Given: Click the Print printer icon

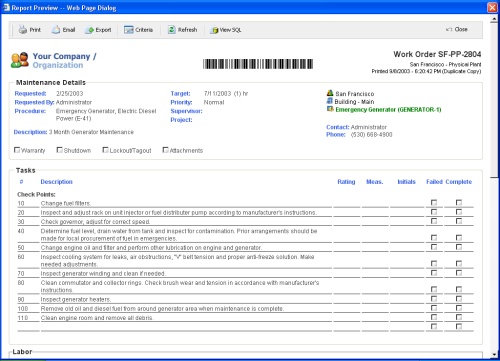Looking at the screenshot, I should tap(23, 30).
